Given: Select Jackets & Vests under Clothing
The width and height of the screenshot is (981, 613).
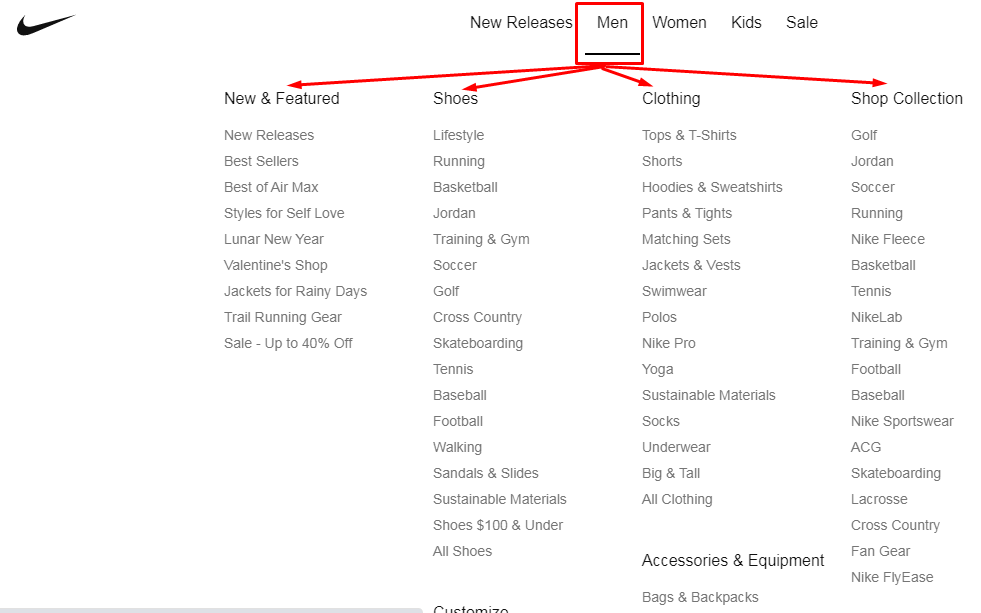Looking at the screenshot, I should click(x=691, y=265).
